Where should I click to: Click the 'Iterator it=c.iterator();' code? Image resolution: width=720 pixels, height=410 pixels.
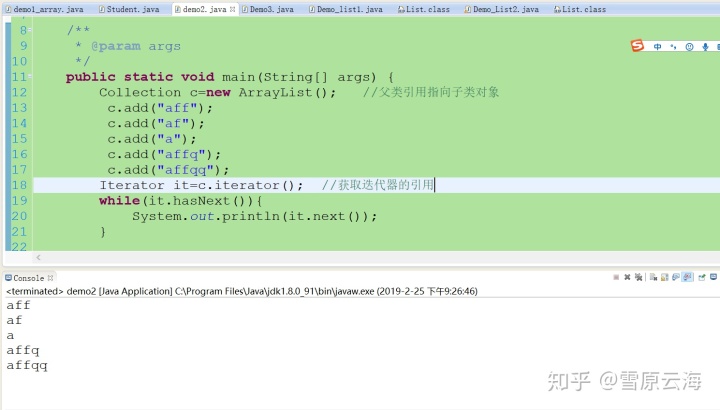pos(202,185)
